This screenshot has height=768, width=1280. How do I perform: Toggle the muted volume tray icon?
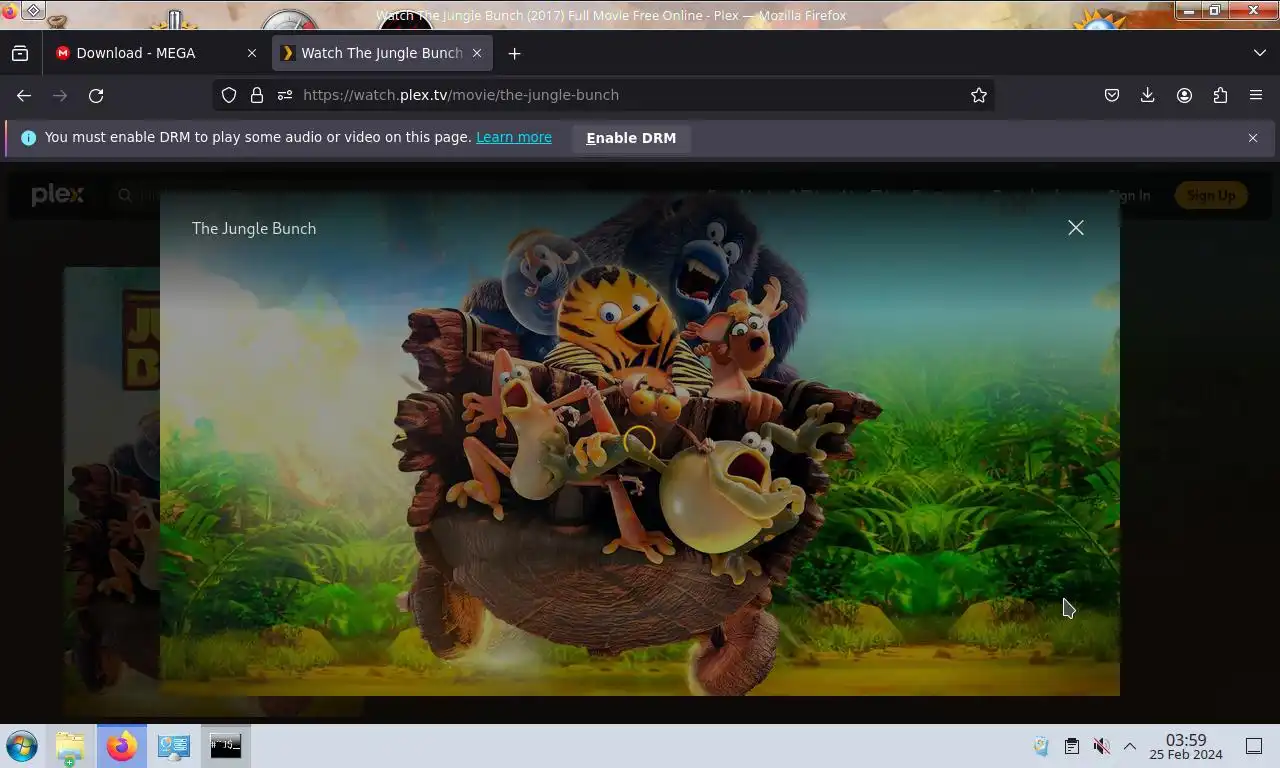pos(1101,746)
